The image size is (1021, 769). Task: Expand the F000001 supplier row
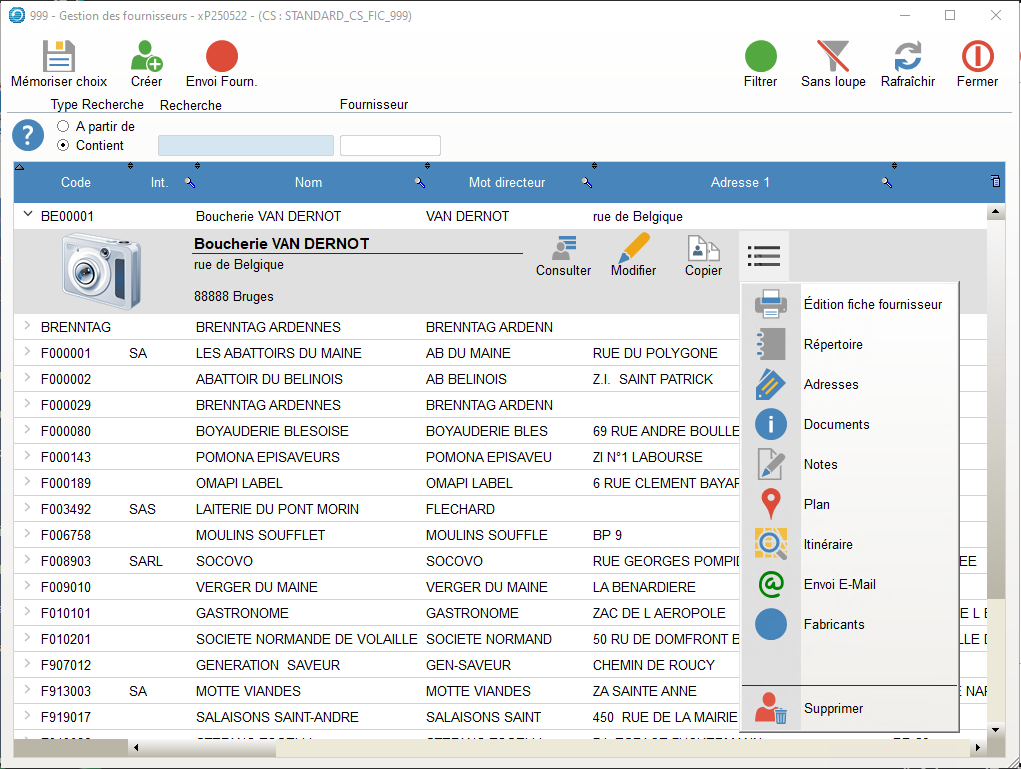tap(27, 352)
